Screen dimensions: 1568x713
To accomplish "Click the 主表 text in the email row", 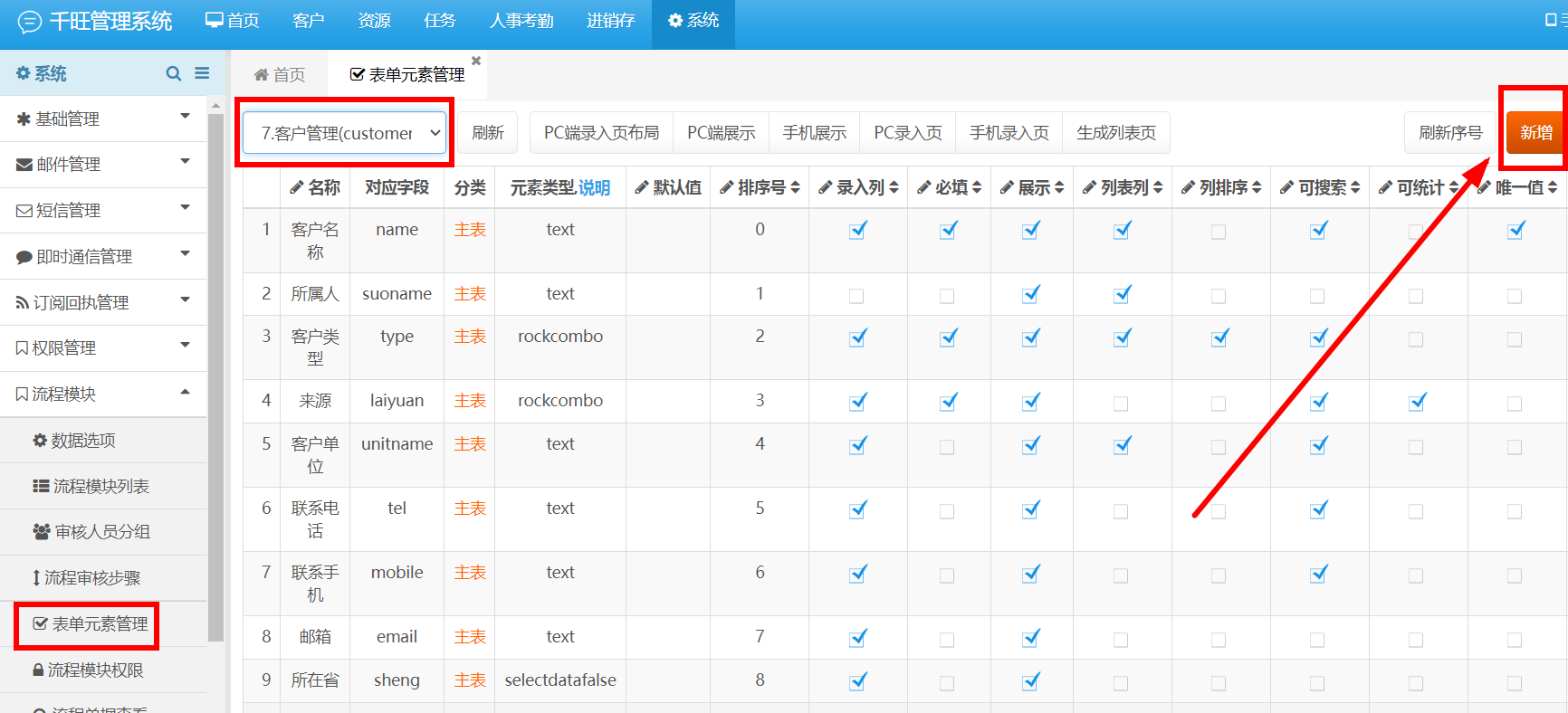I will click(x=470, y=637).
